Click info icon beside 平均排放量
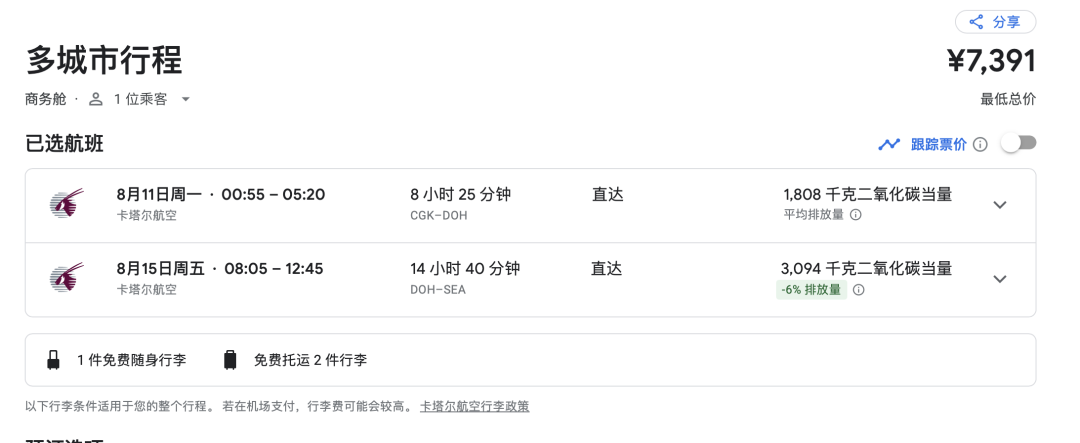The image size is (1080, 443). coord(855,214)
